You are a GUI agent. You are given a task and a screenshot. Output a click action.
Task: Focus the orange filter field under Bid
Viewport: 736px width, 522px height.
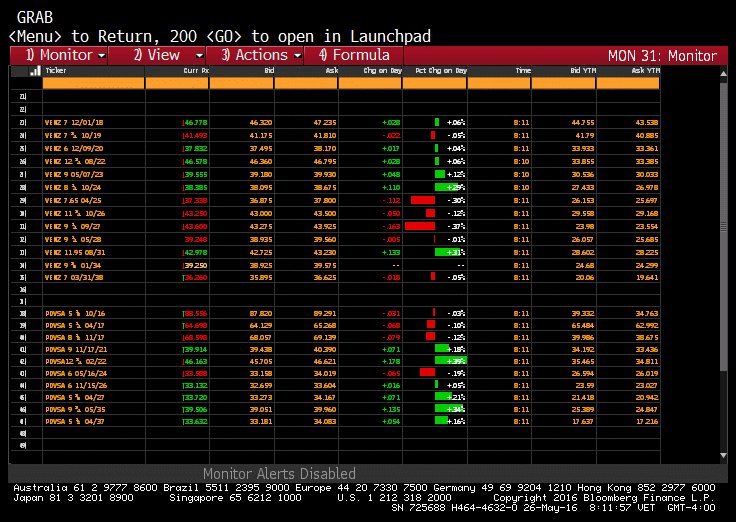point(241,84)
